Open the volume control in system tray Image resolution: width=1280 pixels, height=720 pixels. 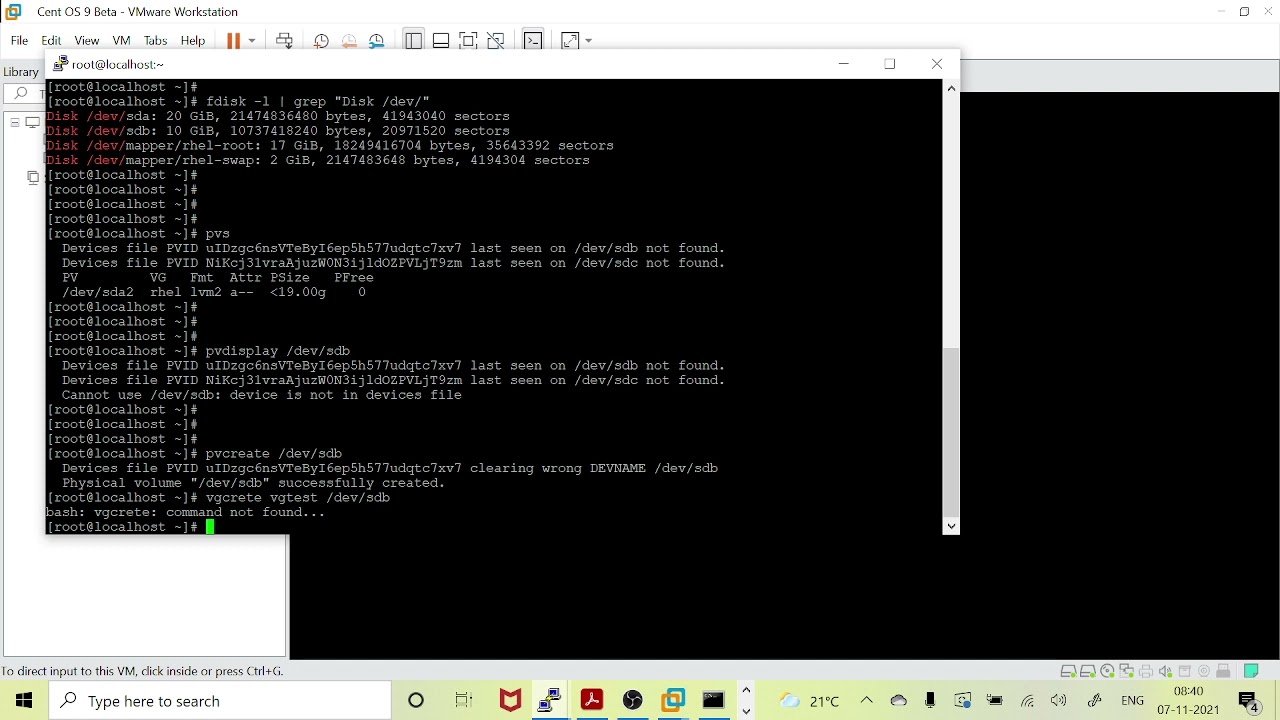[1060, 701]
